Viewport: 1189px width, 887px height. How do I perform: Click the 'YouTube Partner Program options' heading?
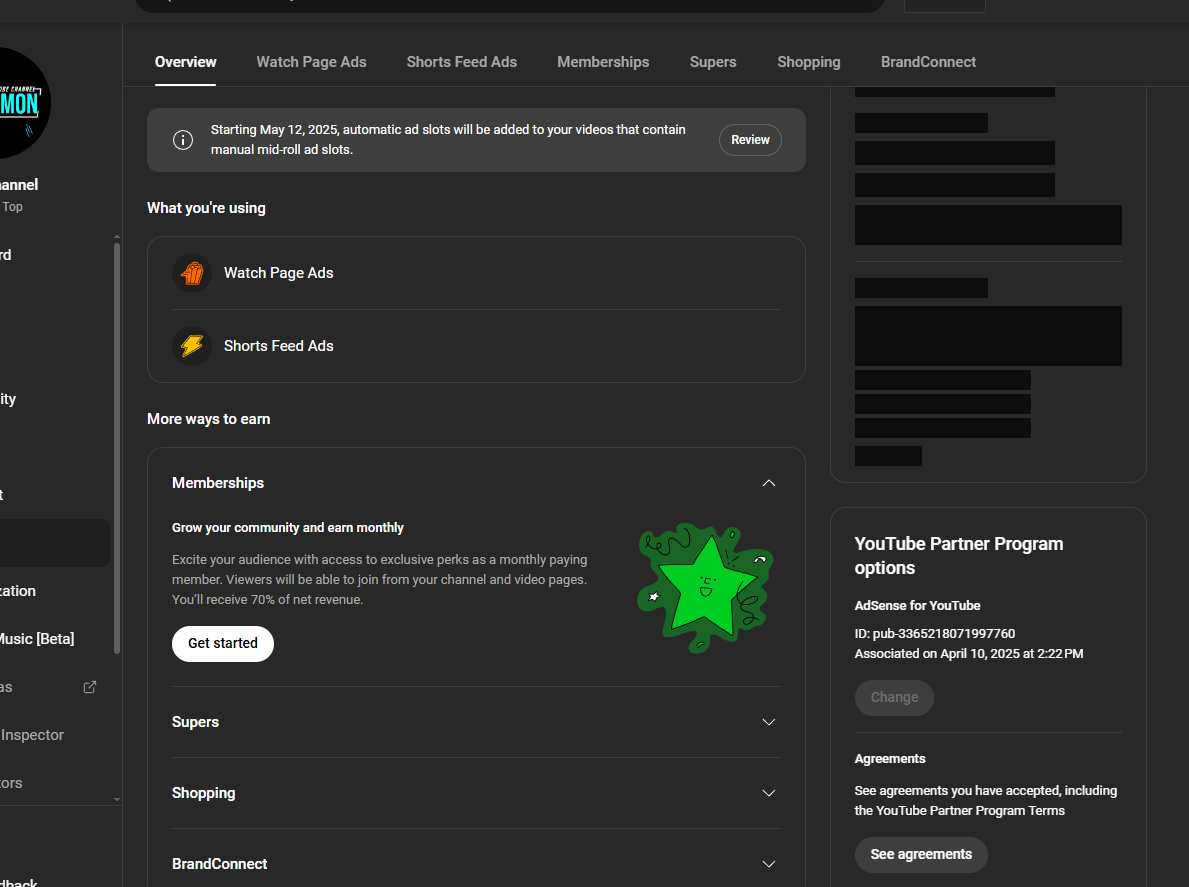pos(958,556)
